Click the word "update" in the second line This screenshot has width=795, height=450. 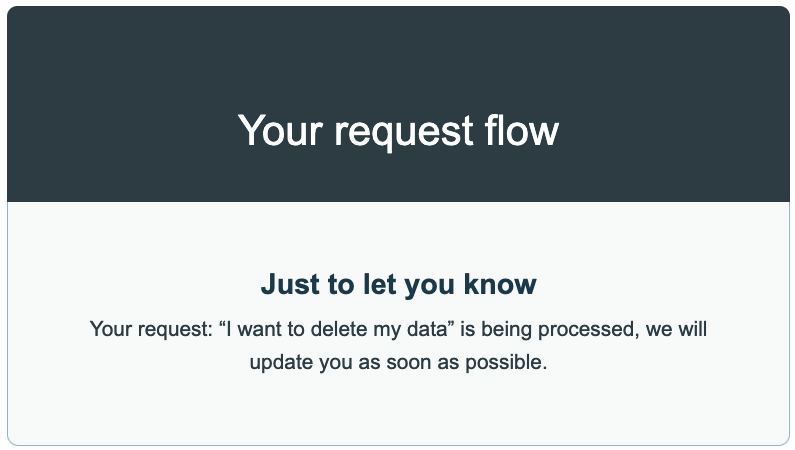pos(281,362)
